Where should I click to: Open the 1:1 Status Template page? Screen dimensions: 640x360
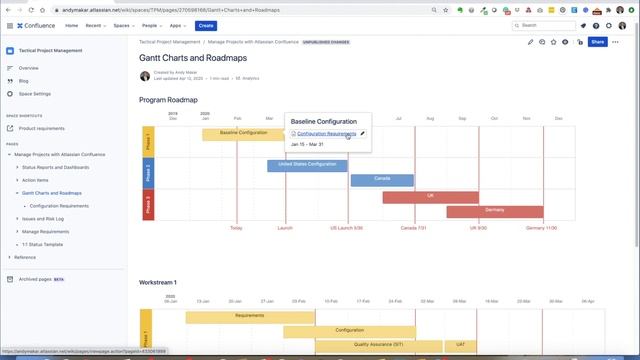[42, 244]
